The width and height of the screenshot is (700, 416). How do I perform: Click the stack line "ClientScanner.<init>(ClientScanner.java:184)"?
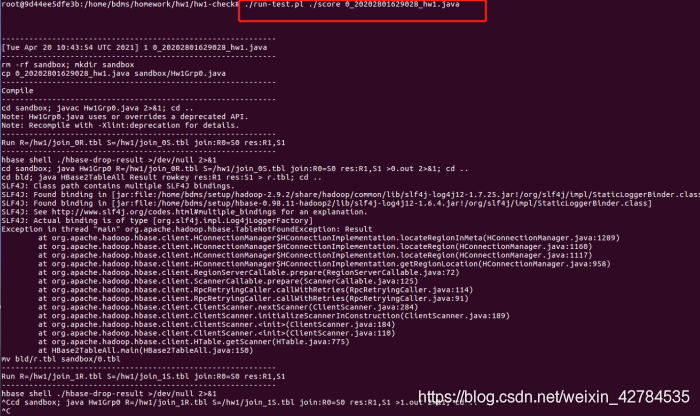217,324
